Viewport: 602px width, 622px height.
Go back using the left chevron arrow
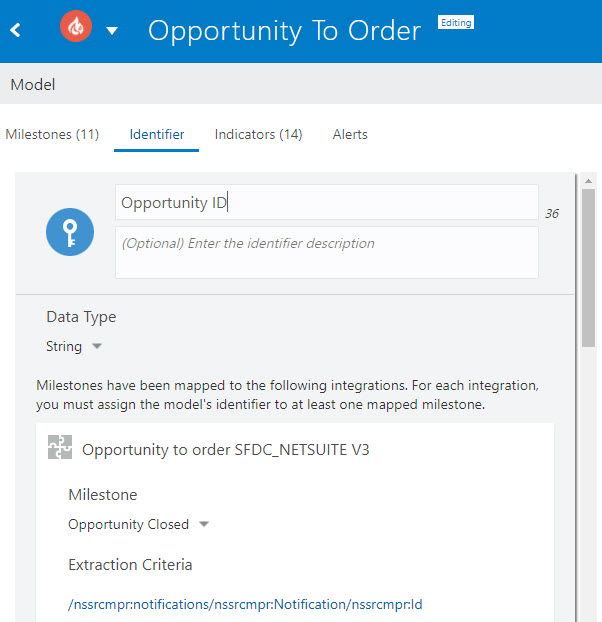(15, 30)
